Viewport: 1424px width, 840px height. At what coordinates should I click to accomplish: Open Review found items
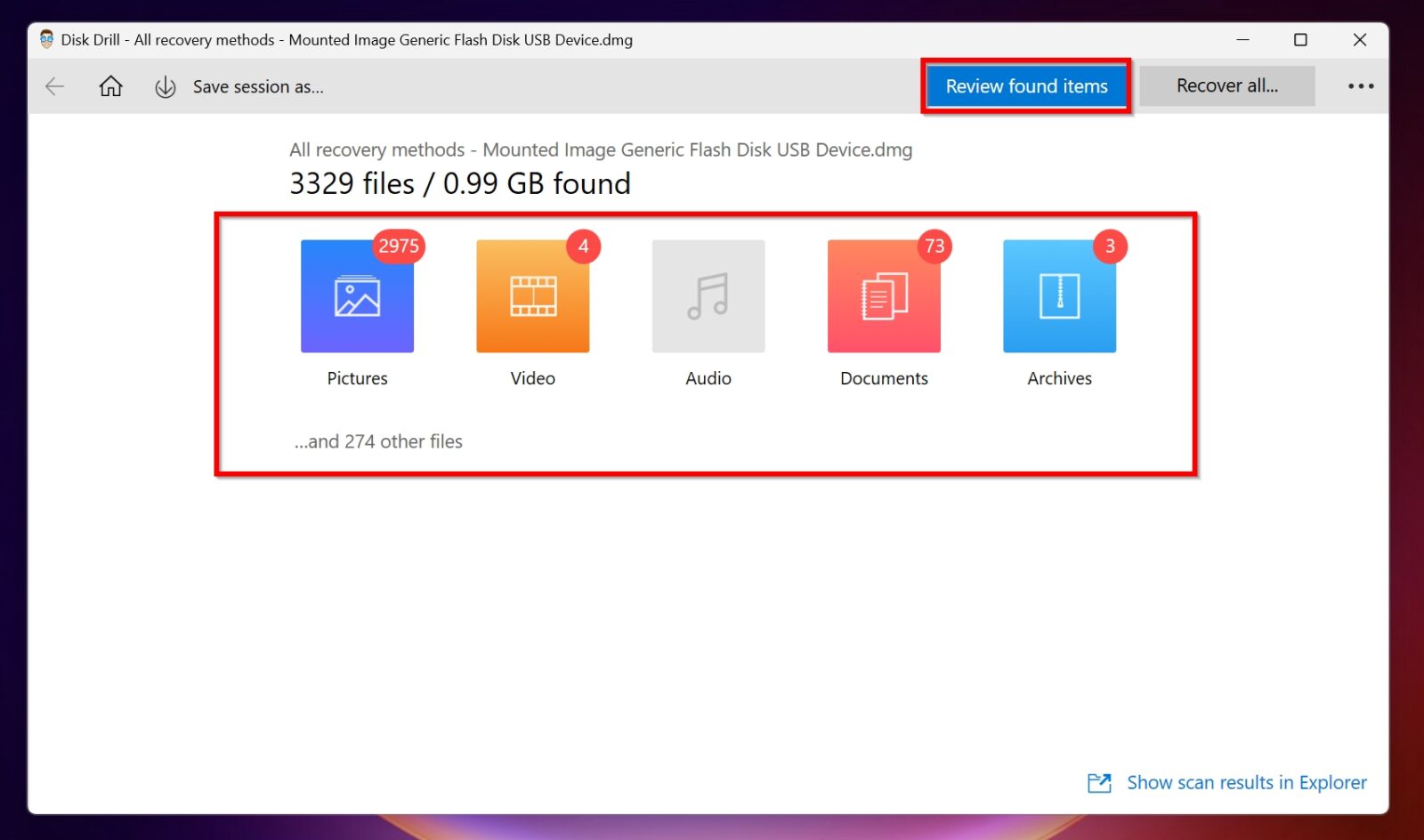pos(1026,86)
